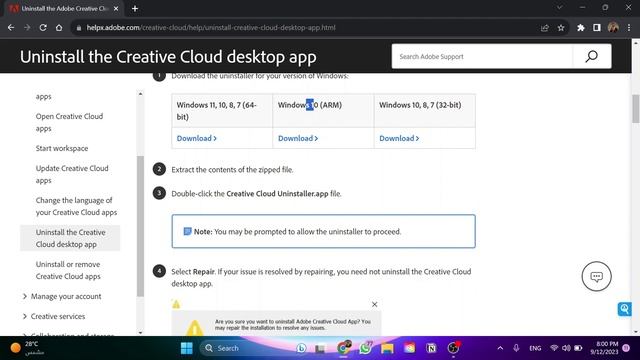Click the microphone tray icon
640x360 pixels.
click(516, 348)
